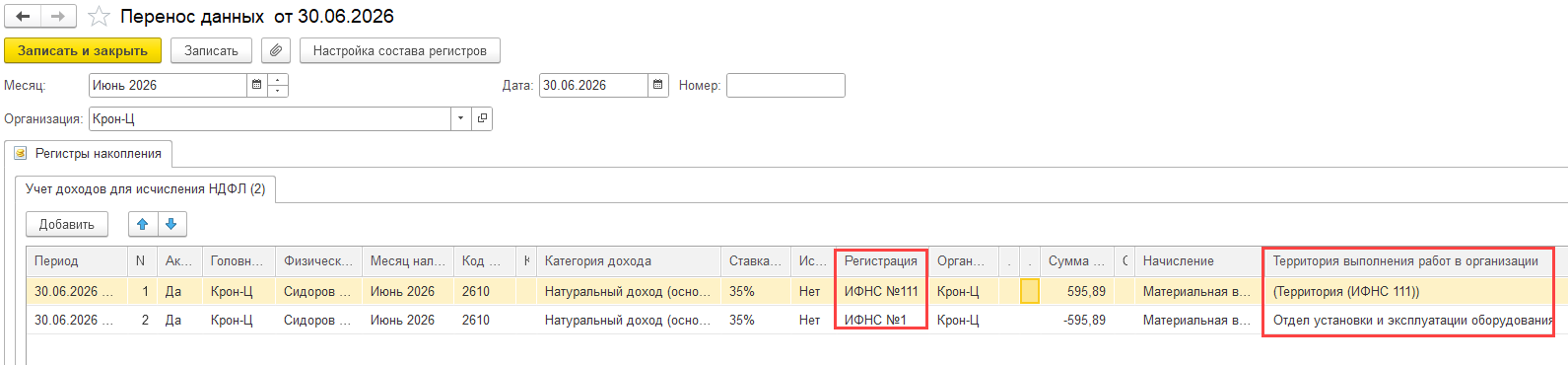
Task: Click the Категория дохода column header
Action: [629, 261]
